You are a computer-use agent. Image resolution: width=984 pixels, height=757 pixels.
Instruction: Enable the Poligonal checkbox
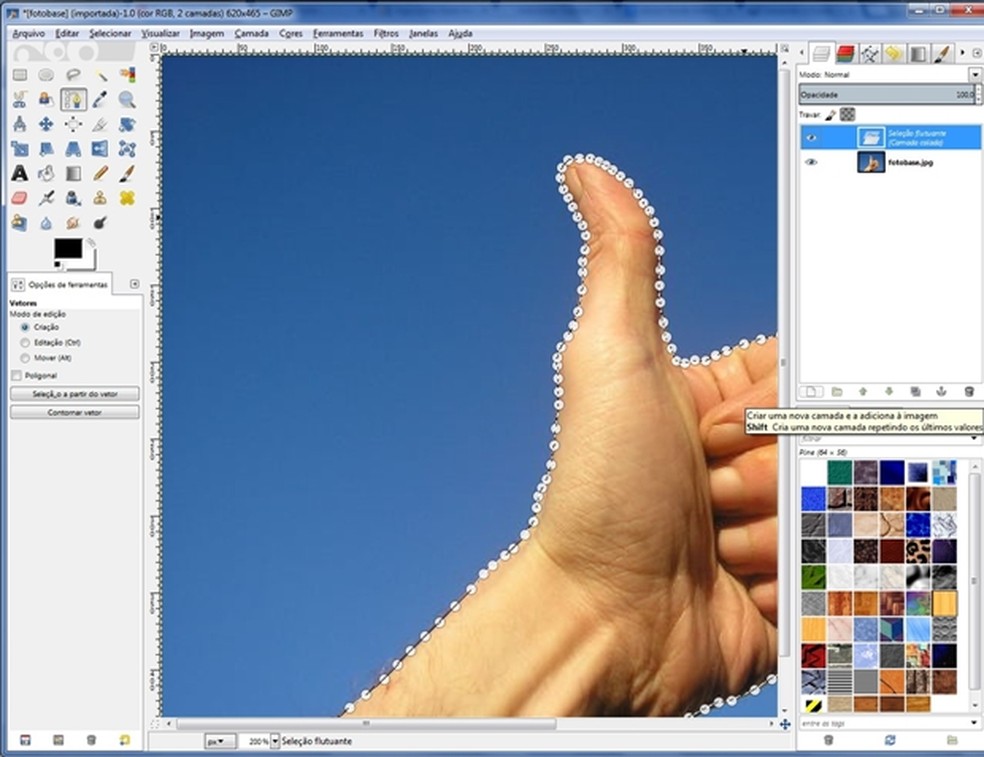16,375
